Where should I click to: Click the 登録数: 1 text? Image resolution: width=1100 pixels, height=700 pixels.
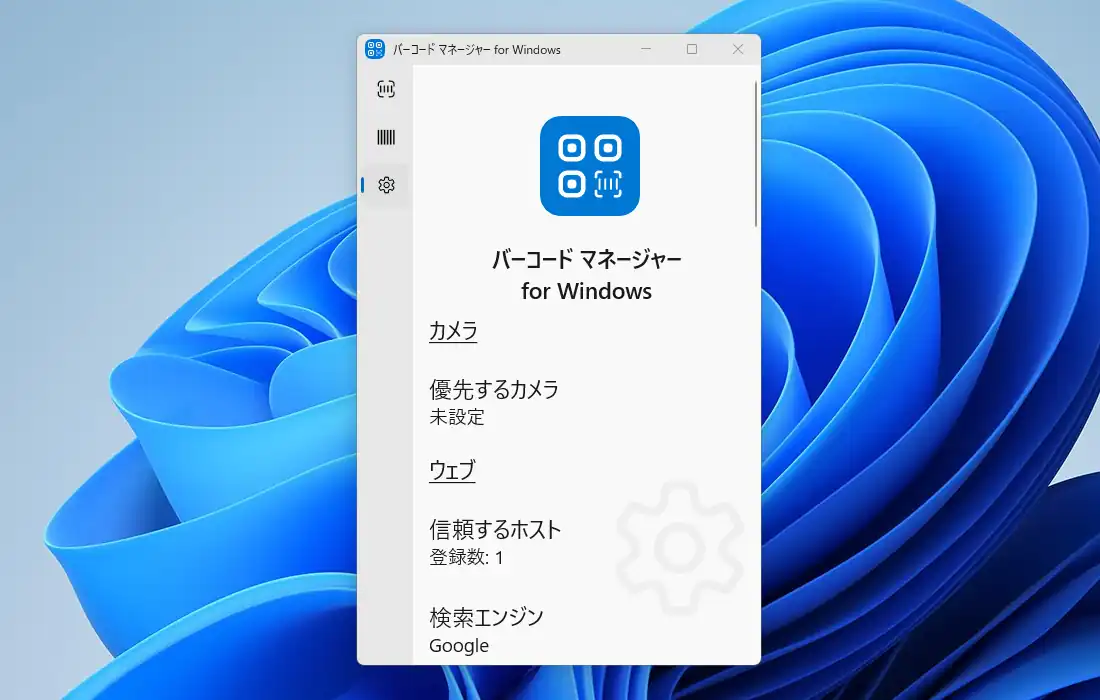click(x=466, y=557)
